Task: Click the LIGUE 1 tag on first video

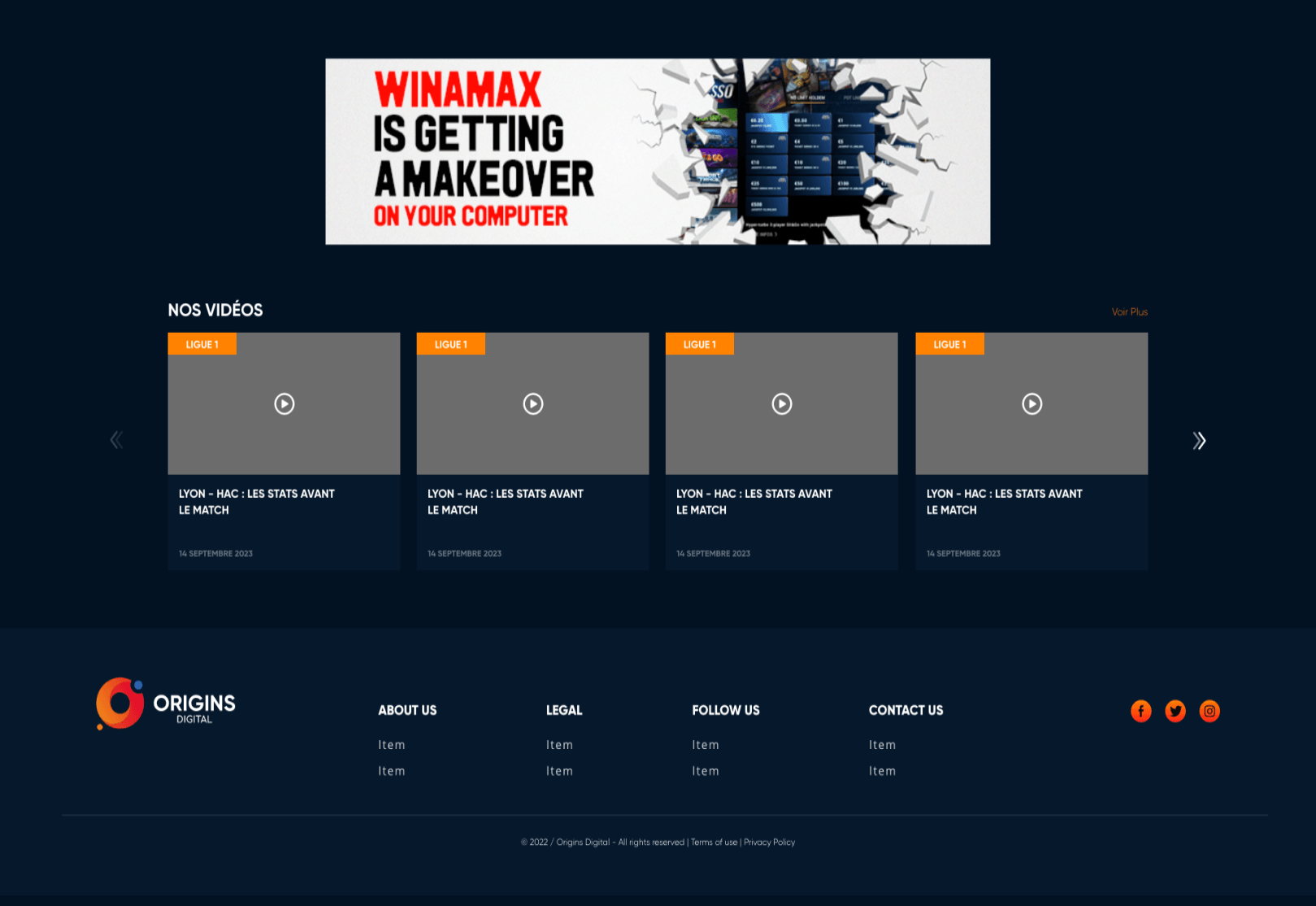Action: click(x=202, y=343)
